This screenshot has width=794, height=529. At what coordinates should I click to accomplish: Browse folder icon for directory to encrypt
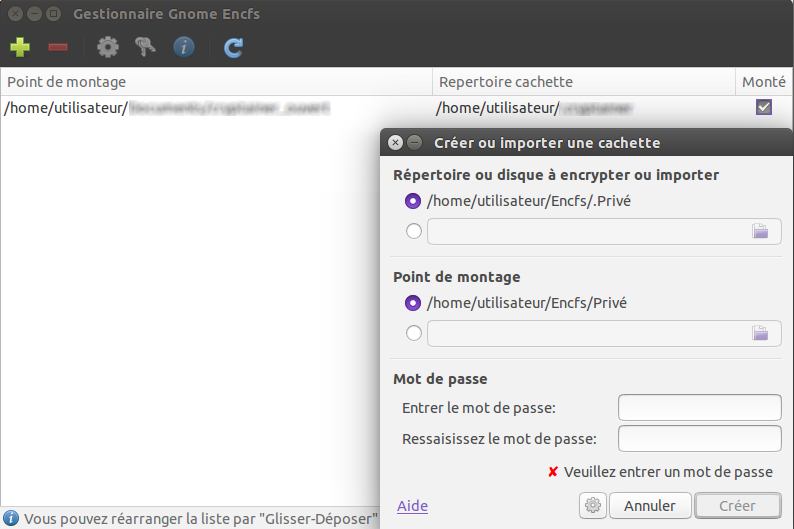[760, 231]
